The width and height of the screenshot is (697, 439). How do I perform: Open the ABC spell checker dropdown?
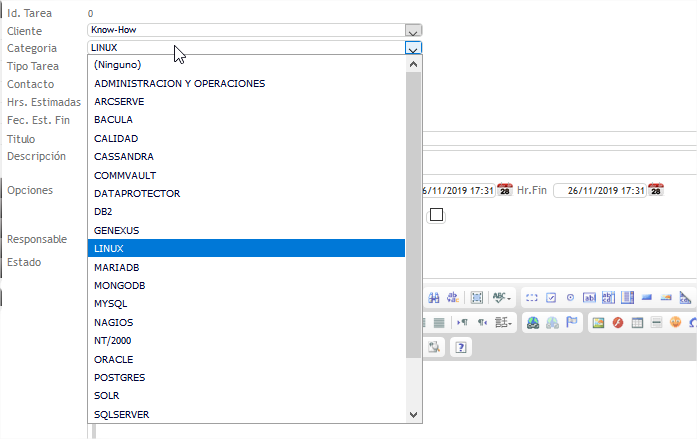click(501, 297)
